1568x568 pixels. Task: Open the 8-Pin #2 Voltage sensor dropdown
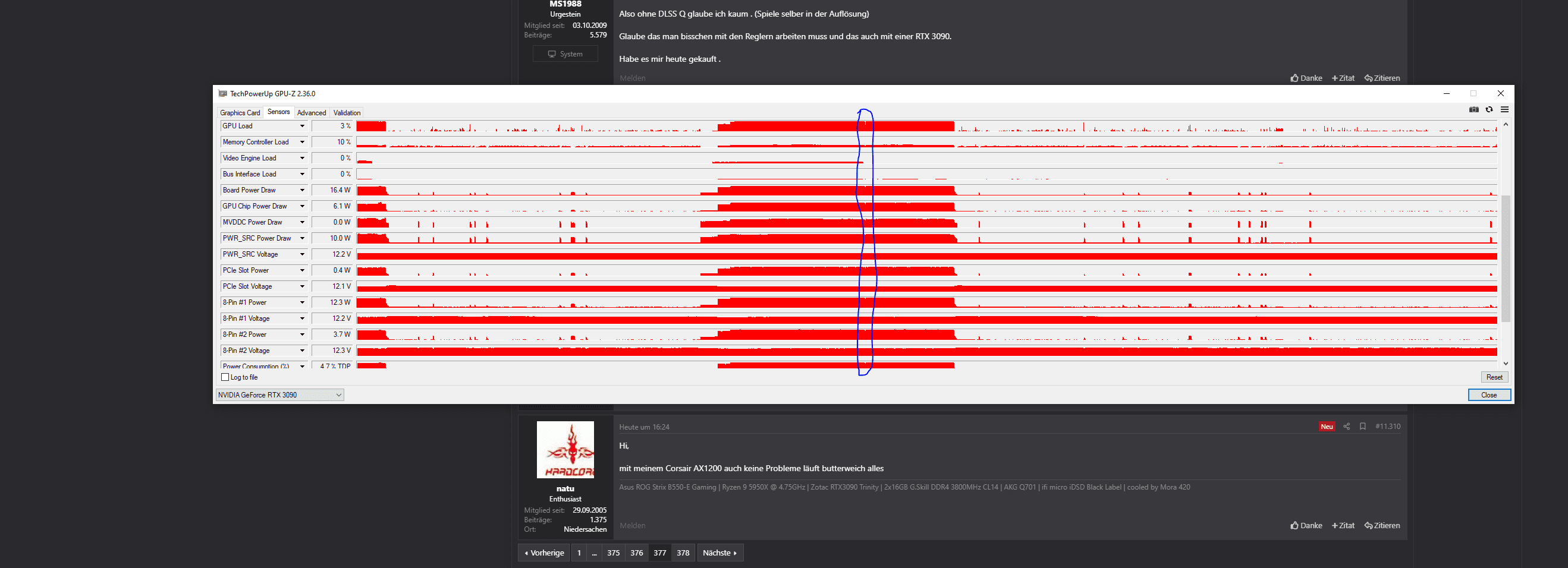coord(302,351)
